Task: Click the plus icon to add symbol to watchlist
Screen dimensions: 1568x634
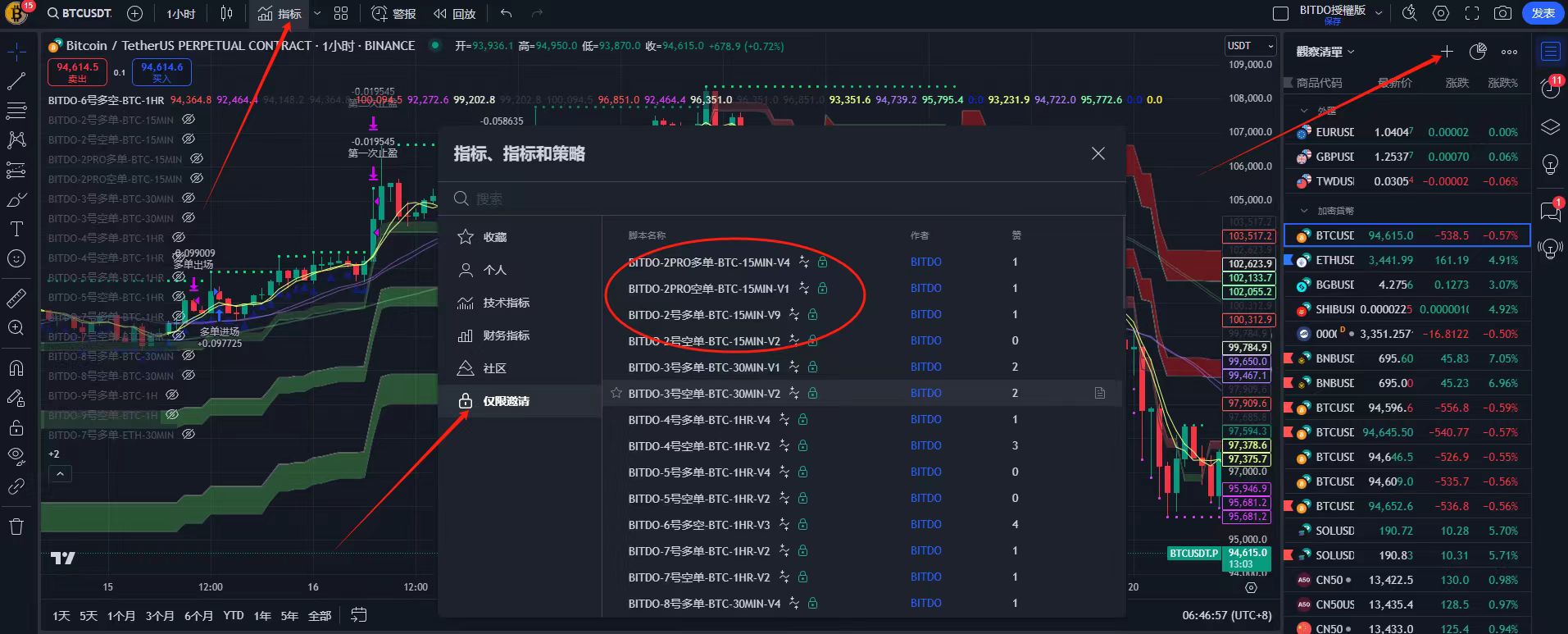Action: point(1447,52)
